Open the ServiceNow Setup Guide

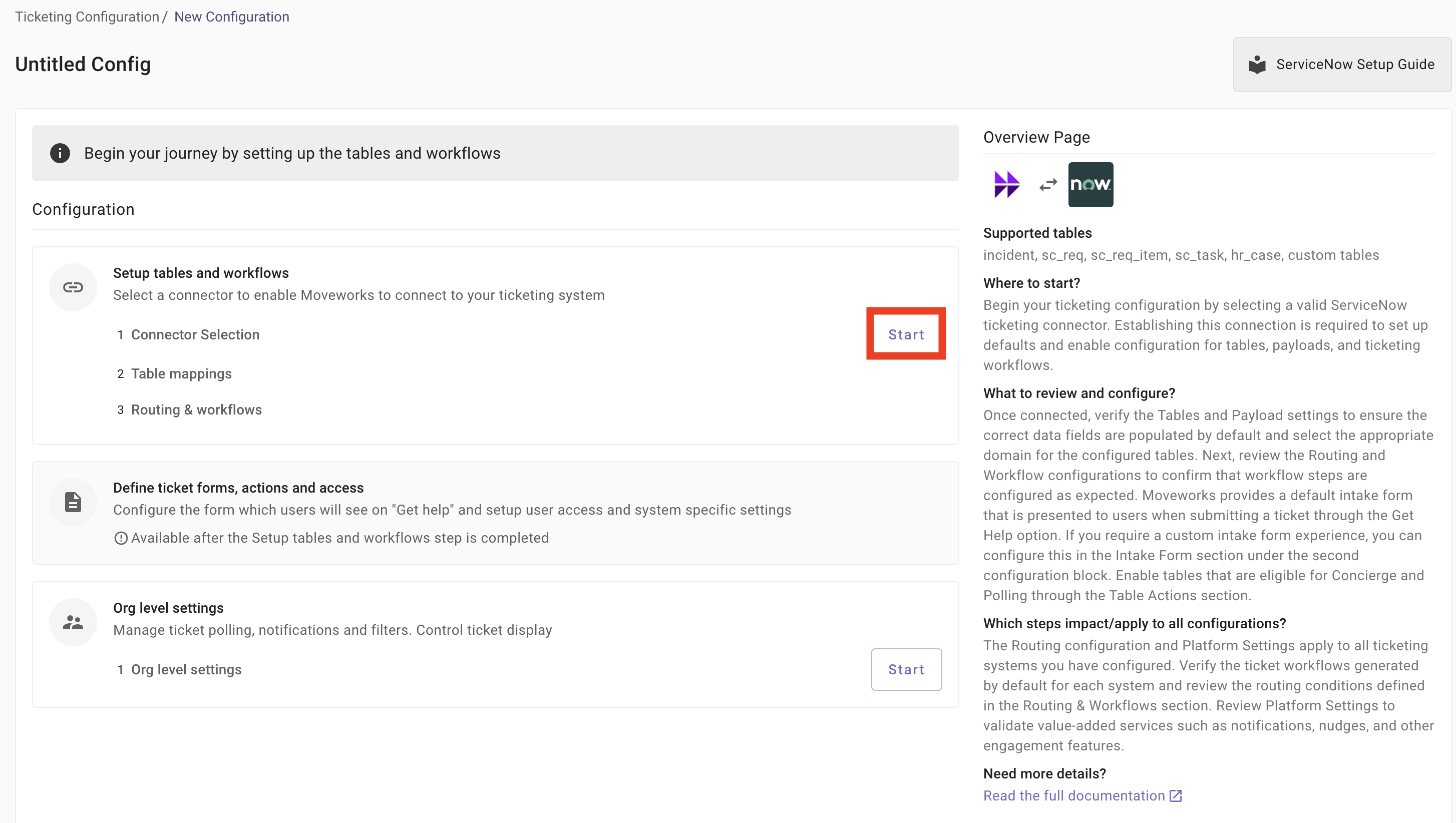pos(1342,65)
